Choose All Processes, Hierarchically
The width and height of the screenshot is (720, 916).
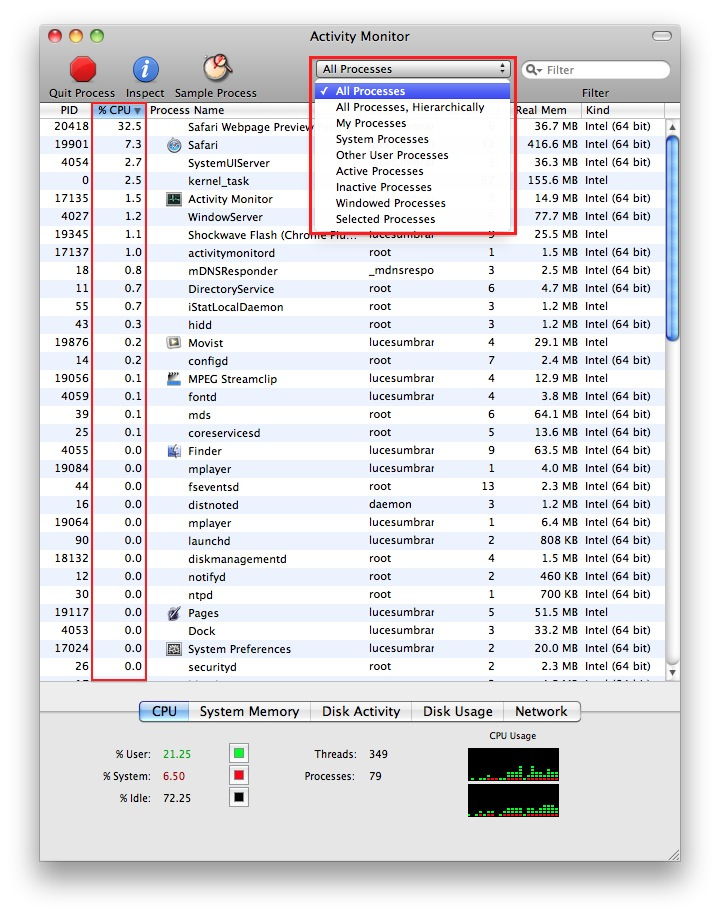coord(413,107)
